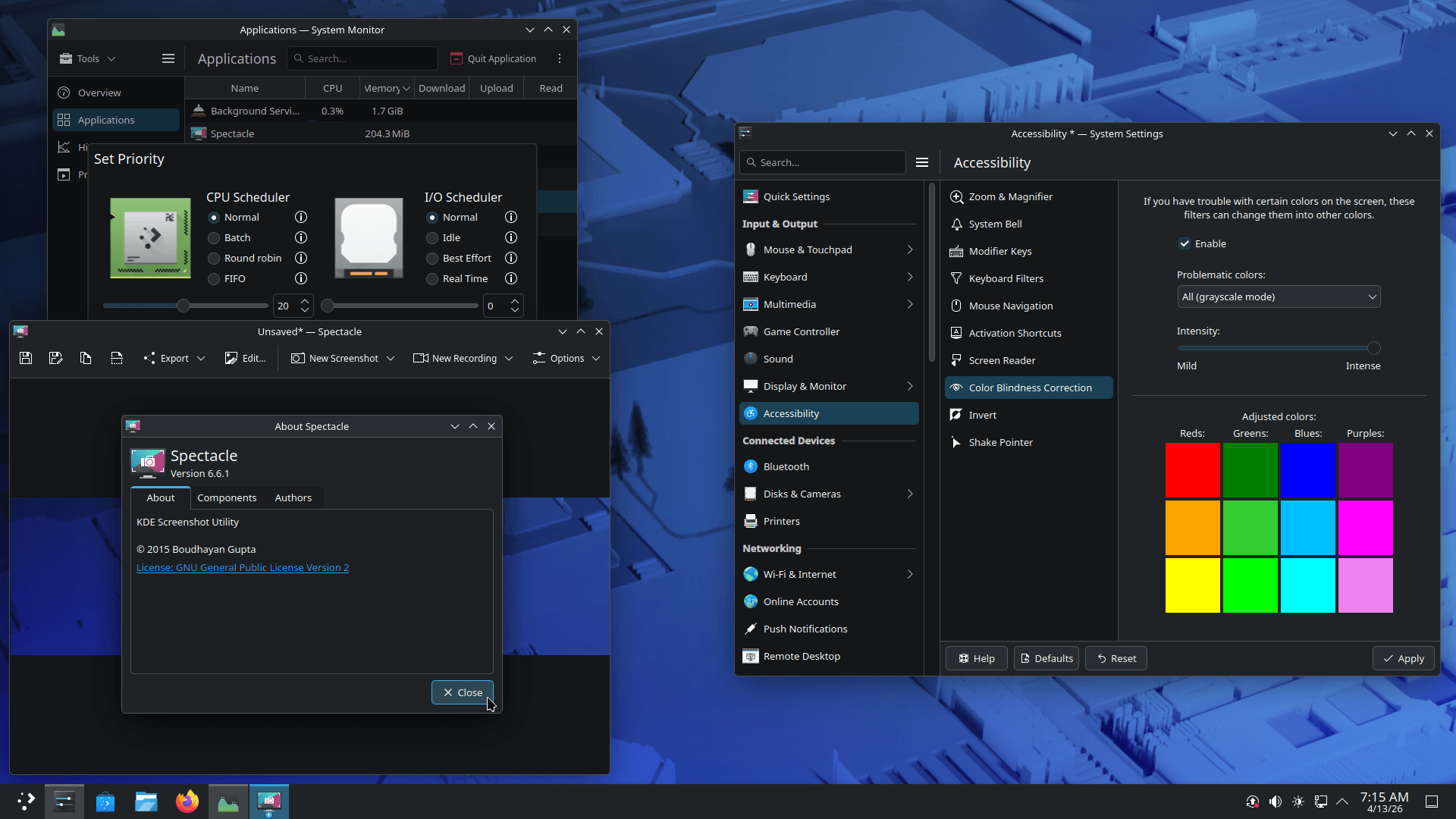The width and height of the screenshot is (1456, 819).
Task: Open the Screen Reader settings
Action: coord(1001,359)
